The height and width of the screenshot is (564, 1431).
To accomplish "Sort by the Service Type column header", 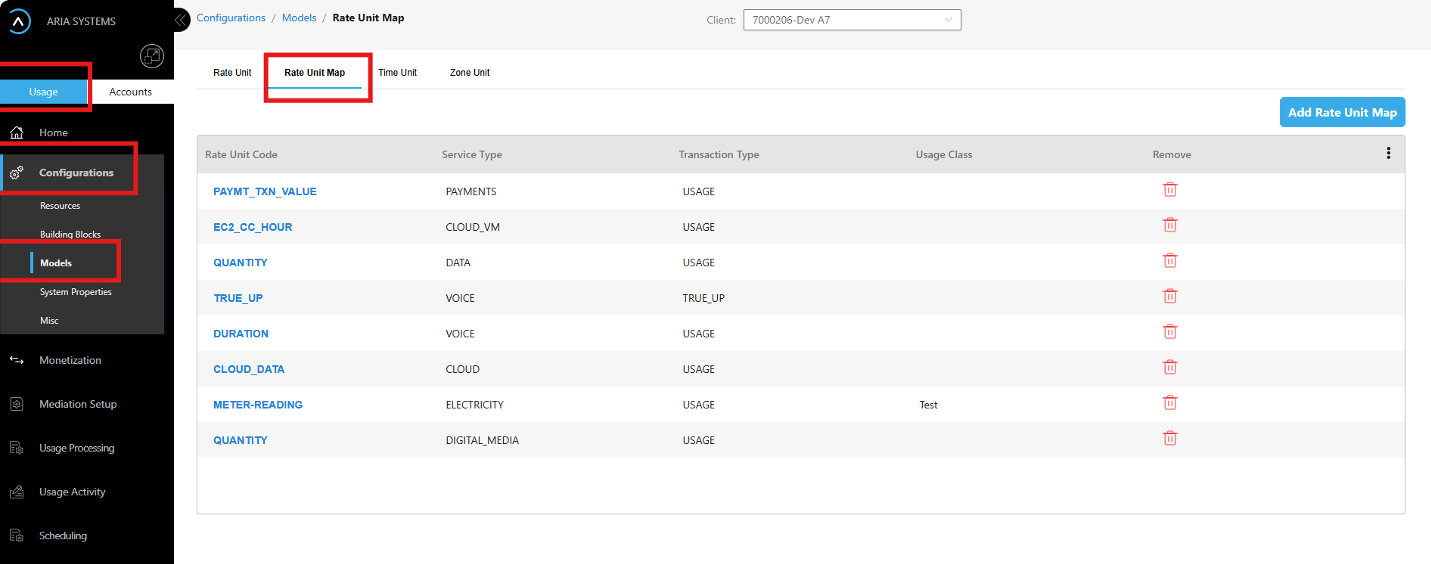I will [472, 155].
